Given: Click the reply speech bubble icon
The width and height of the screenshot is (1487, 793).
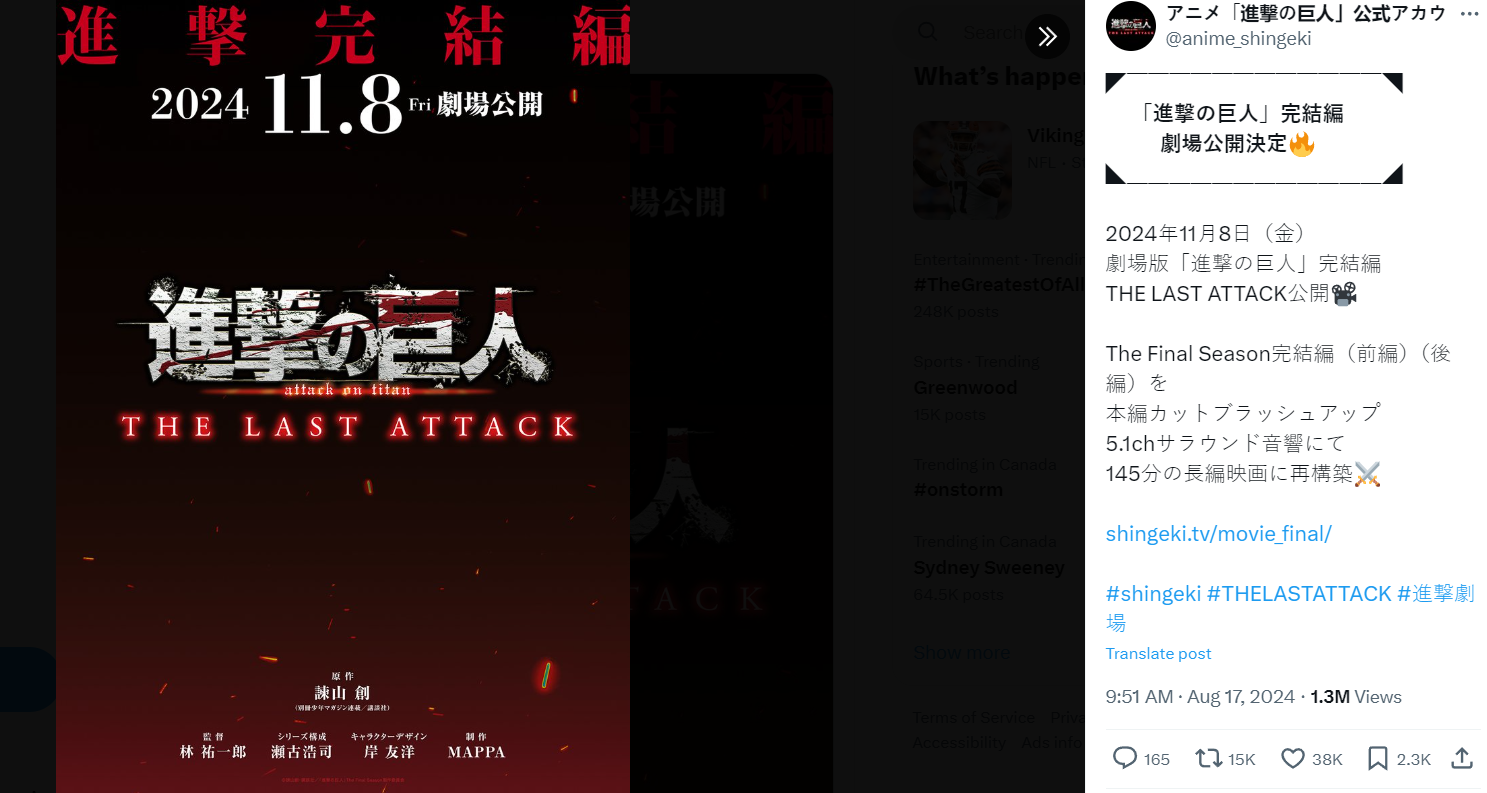Looking at the screenshot, I should click(1125, 759).
